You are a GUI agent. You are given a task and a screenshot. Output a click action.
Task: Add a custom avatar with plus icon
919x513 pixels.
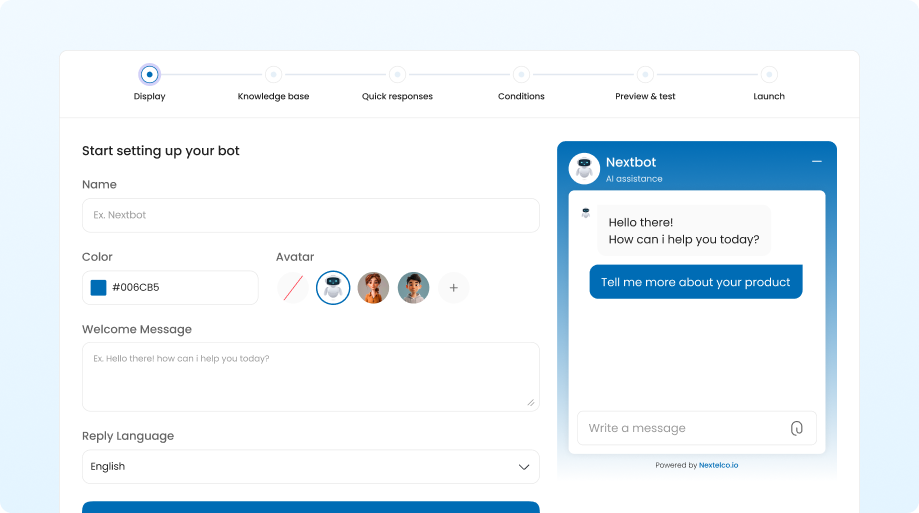[453, 288]
